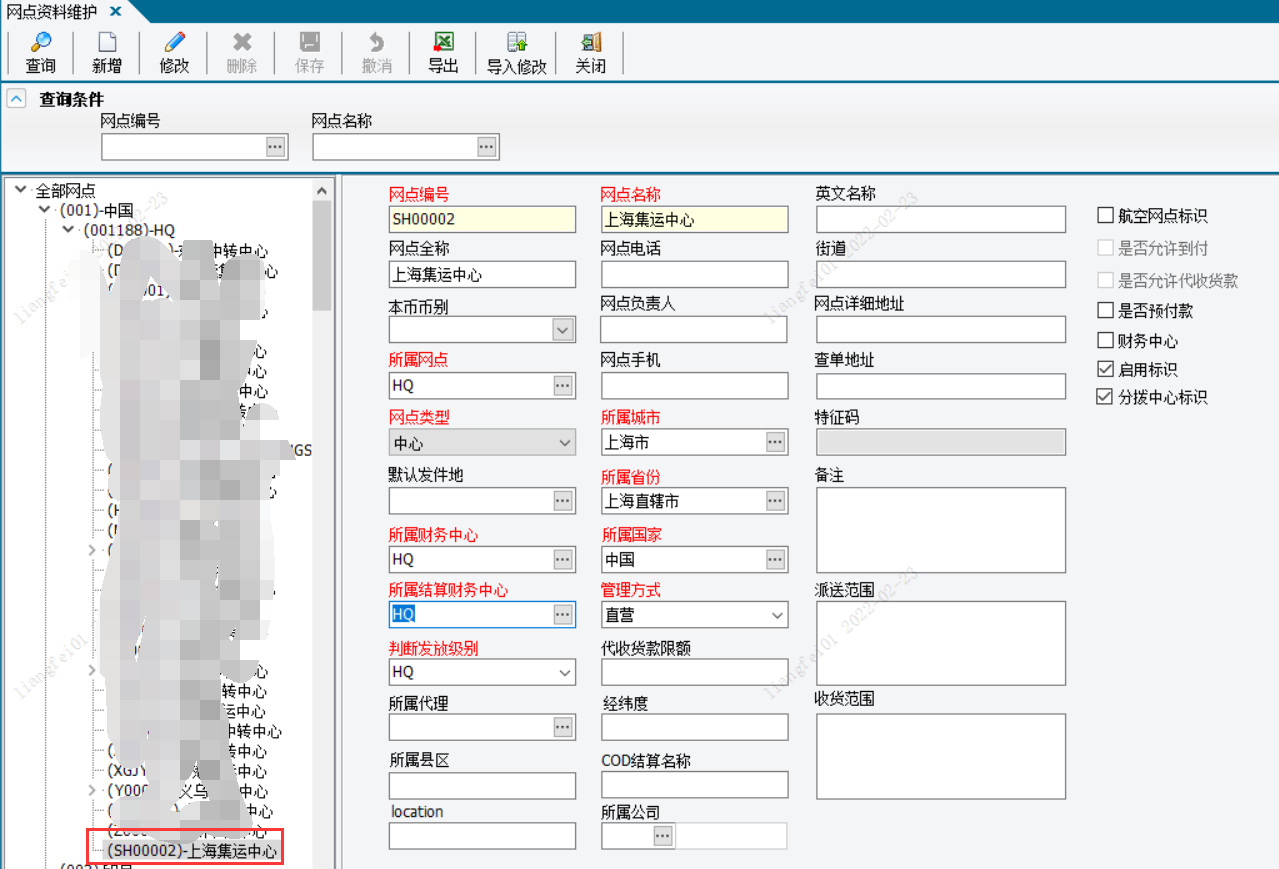Click the 关闭 (close) door icon
1279x869 pixels.
coord(591,43)
